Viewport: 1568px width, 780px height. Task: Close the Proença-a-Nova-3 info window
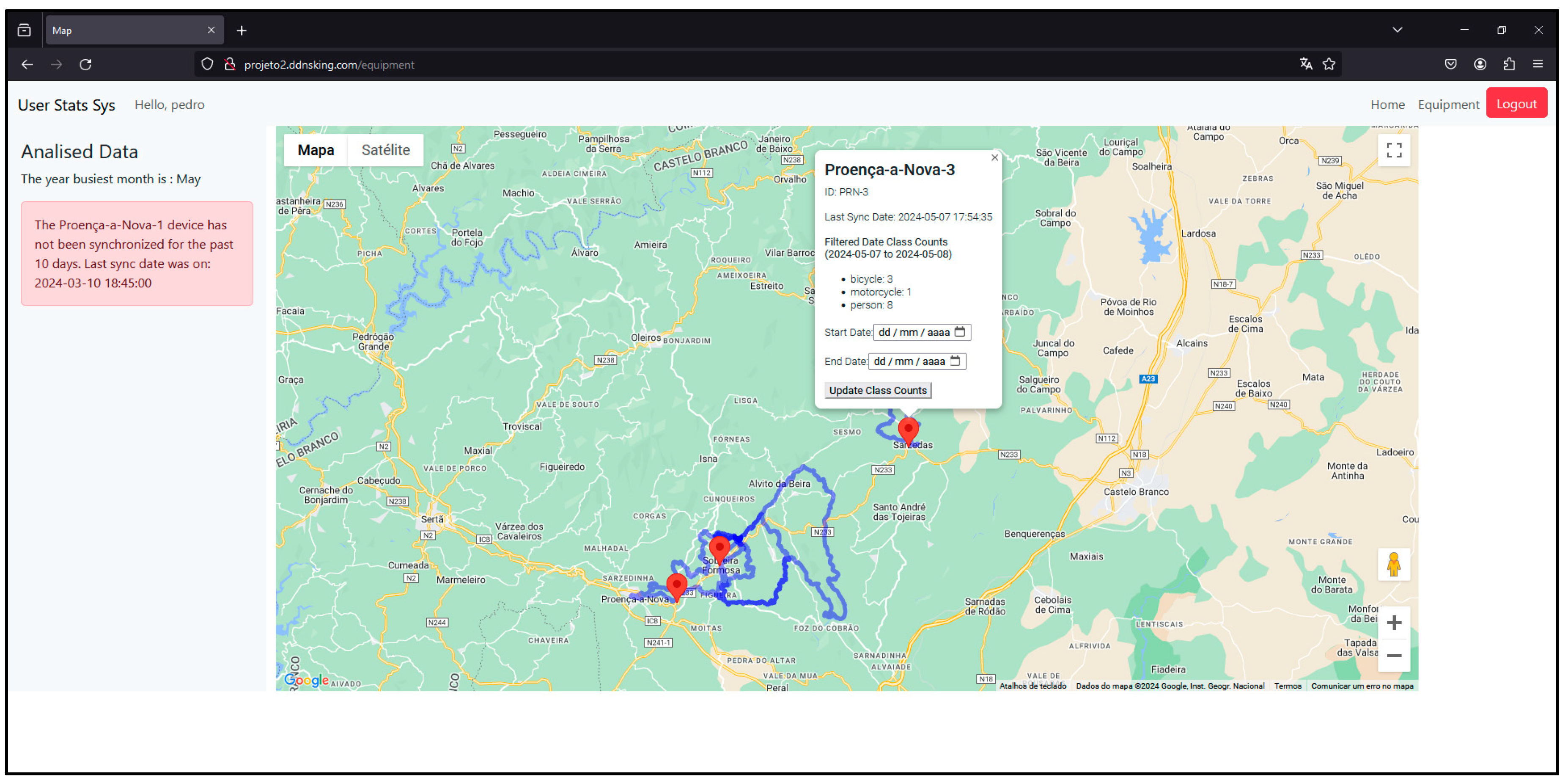994,158
